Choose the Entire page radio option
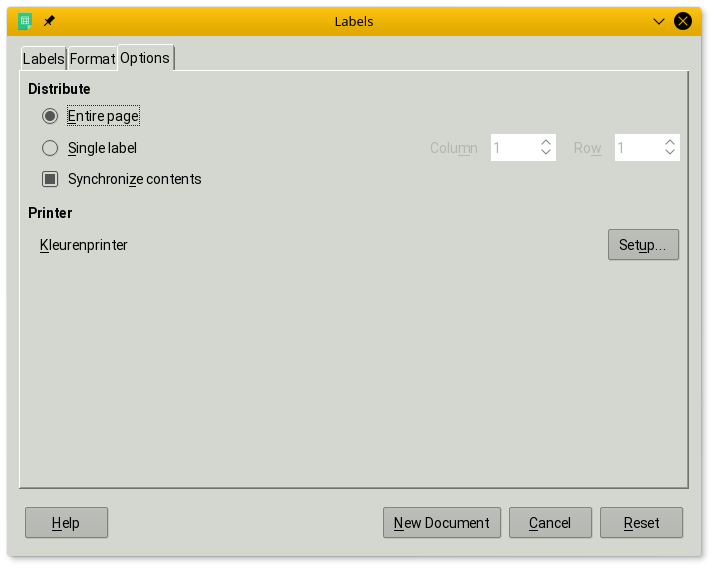The width and height of the screenshot is (714, 569). point(50,116)
